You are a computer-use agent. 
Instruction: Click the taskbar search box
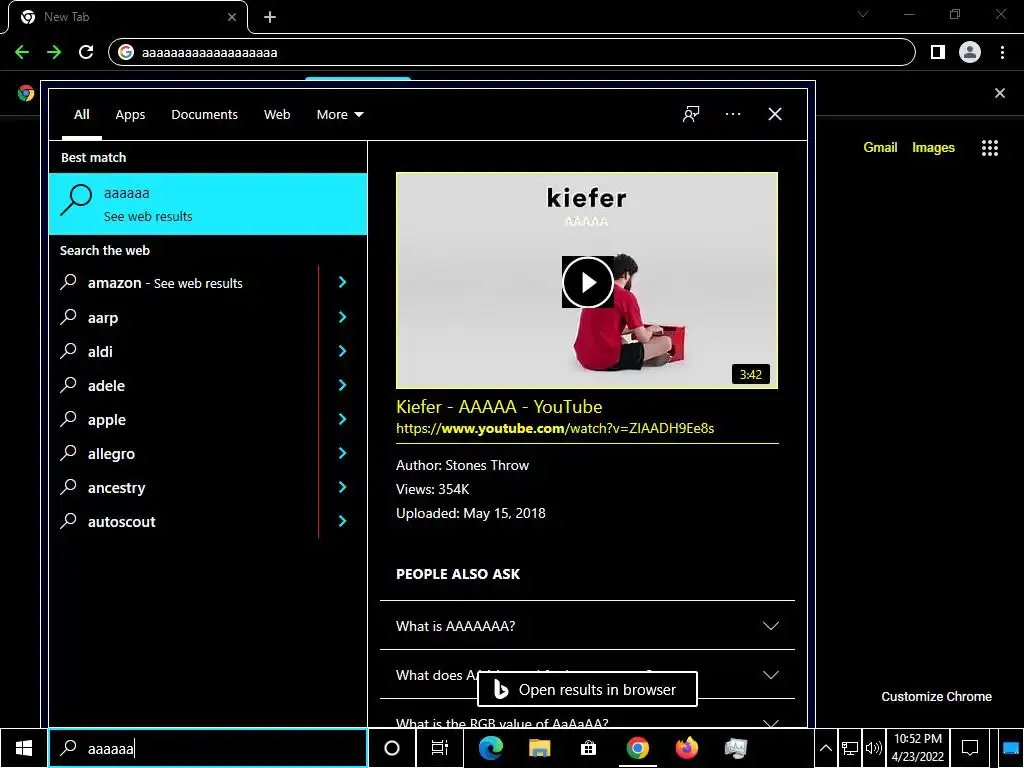(x=208, y=748)
